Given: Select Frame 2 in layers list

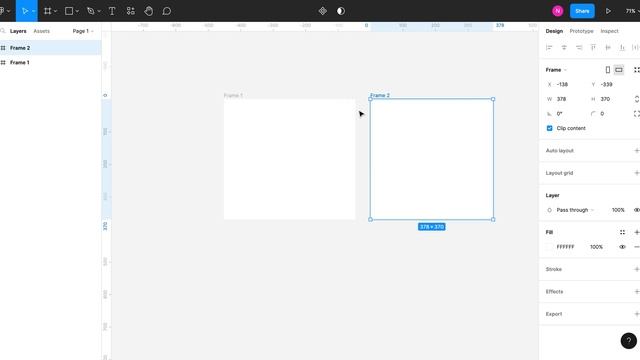Looking at the screenshot, I should 51,48.
